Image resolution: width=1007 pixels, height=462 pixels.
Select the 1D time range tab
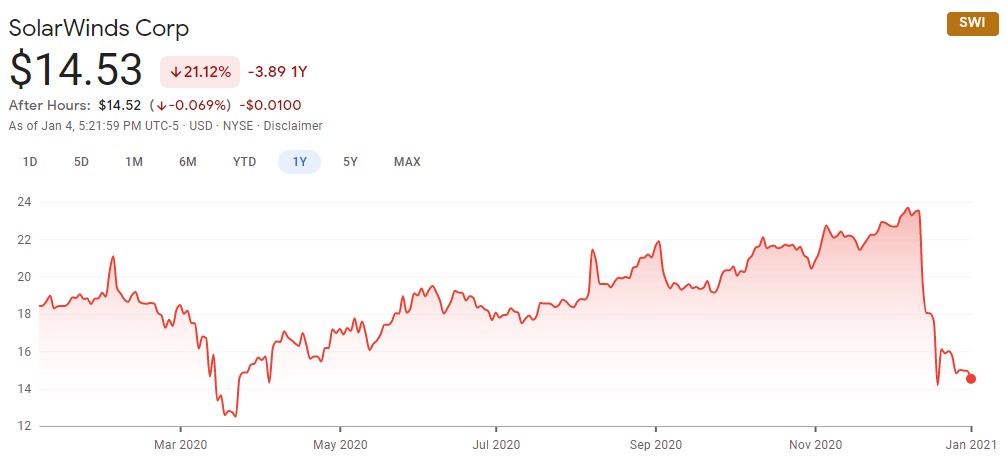[30, 162]
